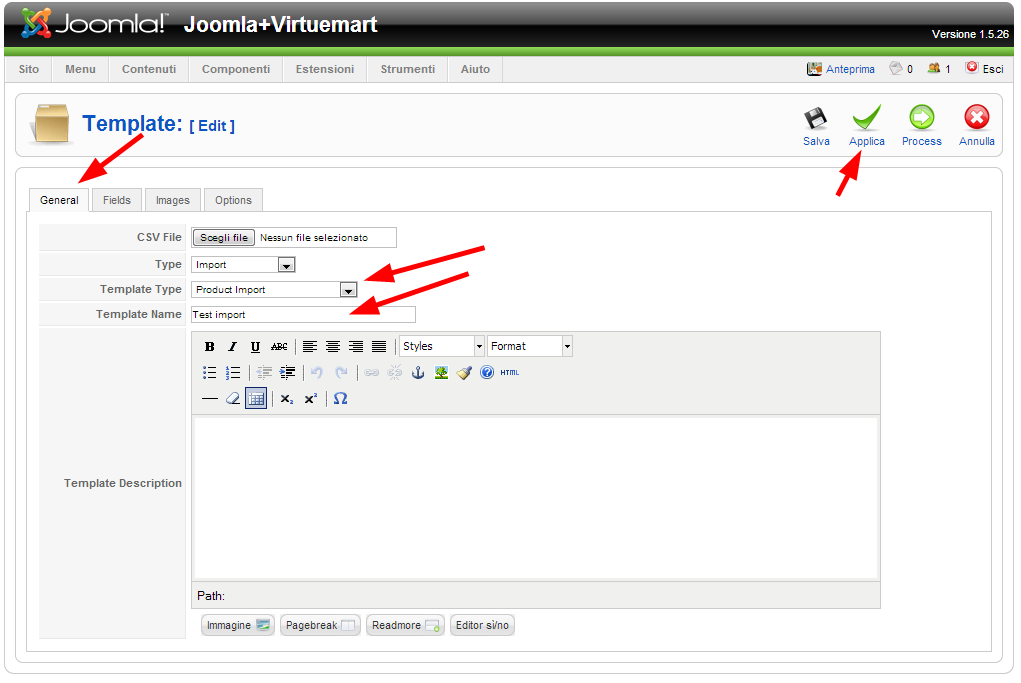The width and height of the screenshot is (1021, 683).
Task: Click the Outdent icon
Action: coord(264,373)
